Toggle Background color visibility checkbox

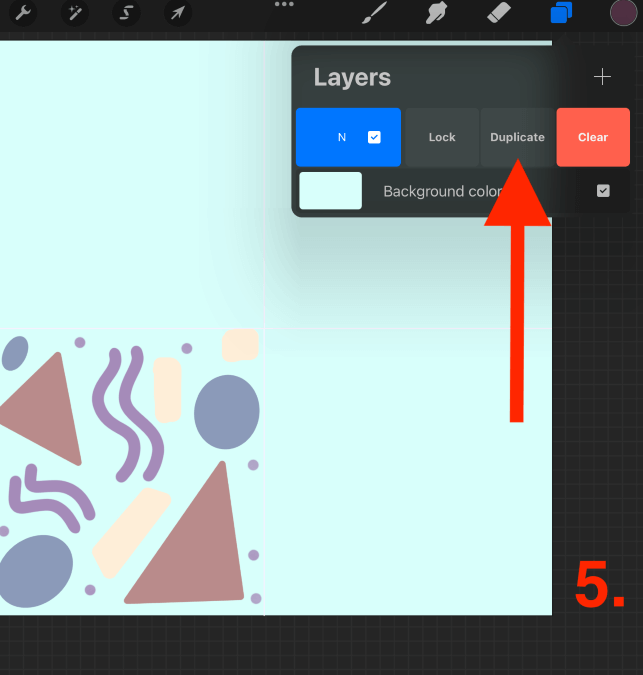tap(603, 191)
